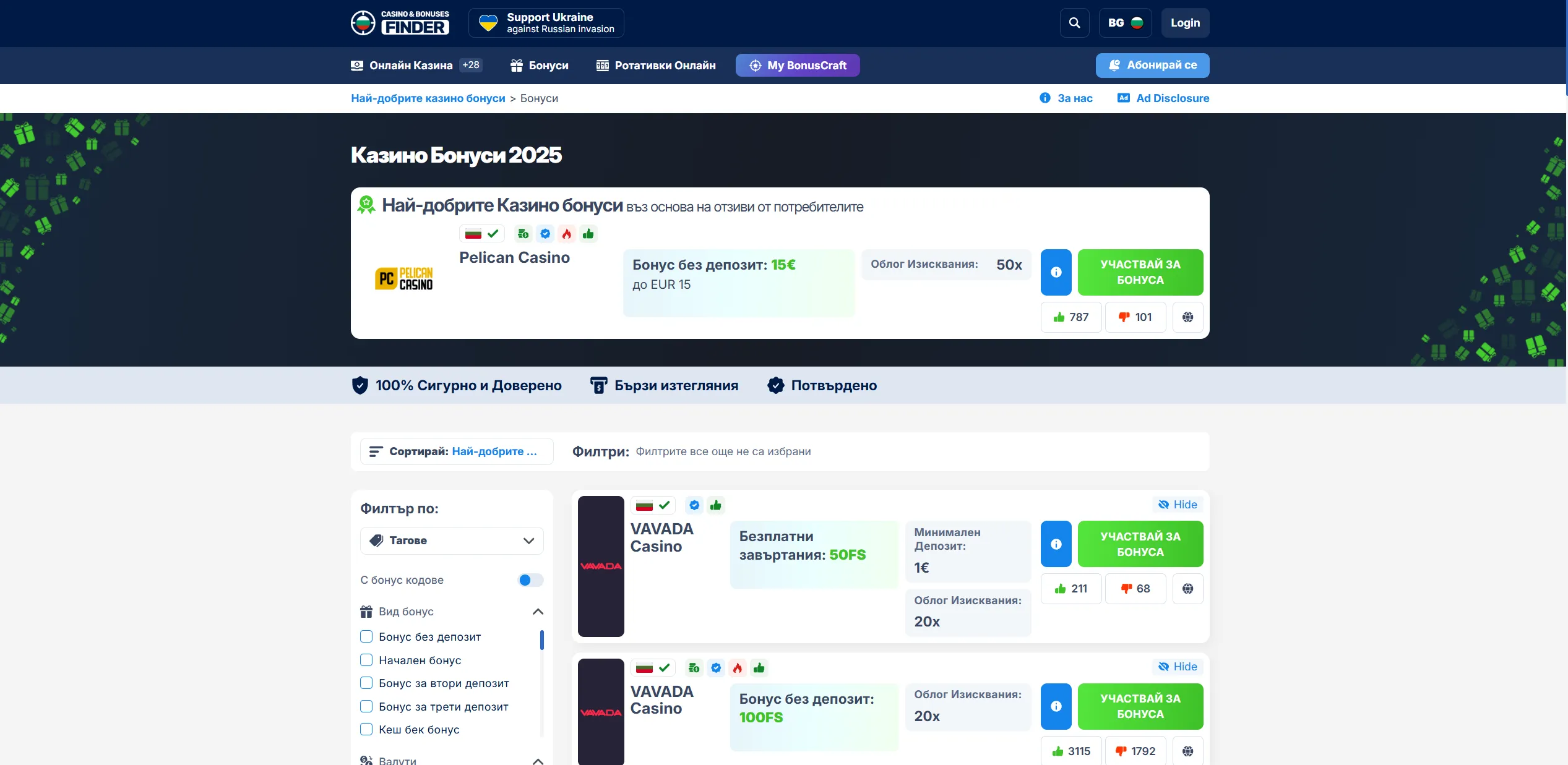The height and width of the screenshot is (765, 1568).
Task: Check the no-deposit bonus filter checkbox
Action: (x=366, y=636)
